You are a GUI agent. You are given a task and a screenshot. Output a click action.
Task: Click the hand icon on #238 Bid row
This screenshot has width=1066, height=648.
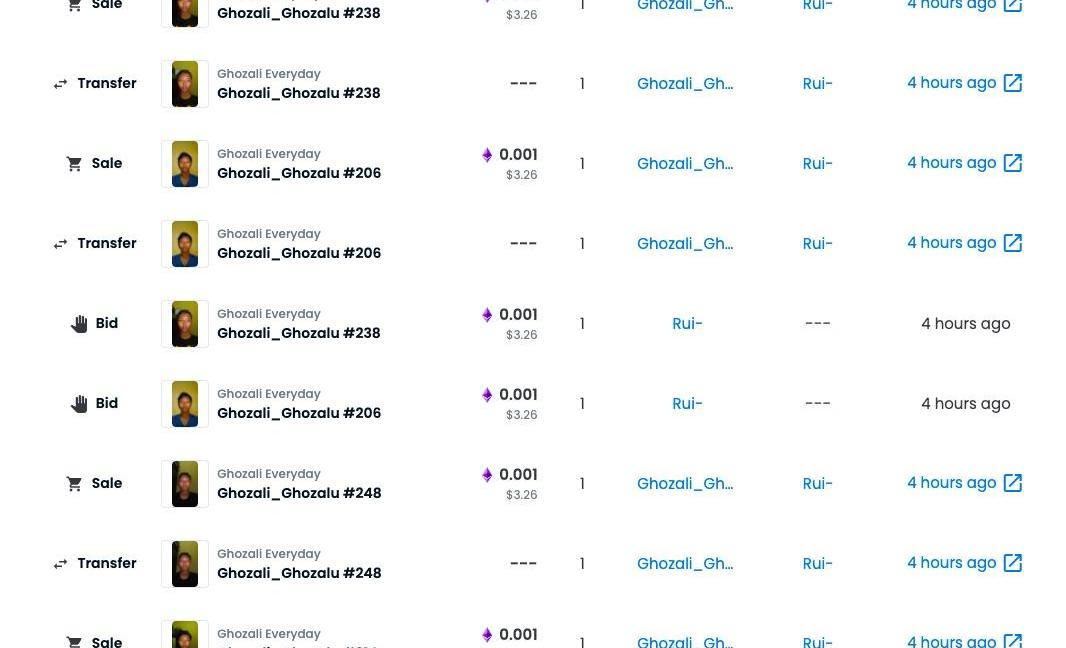[x=79, y=324]
